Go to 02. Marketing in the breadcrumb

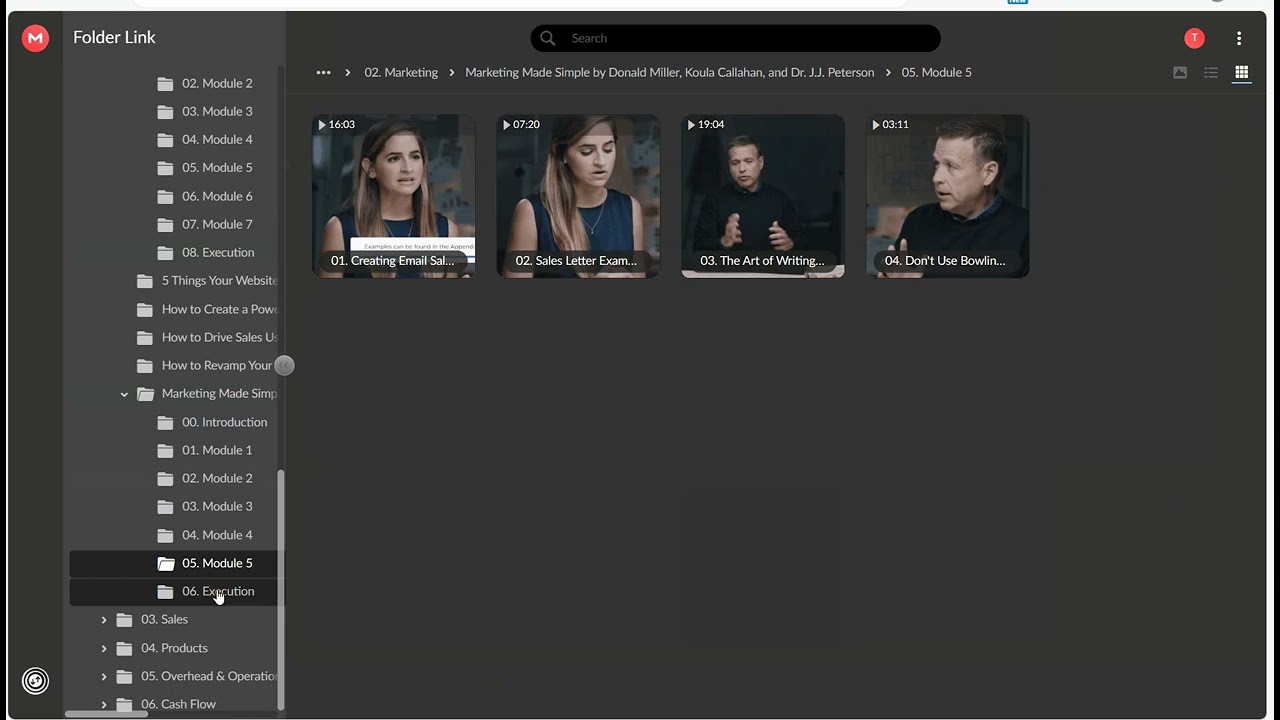point(401,72)
